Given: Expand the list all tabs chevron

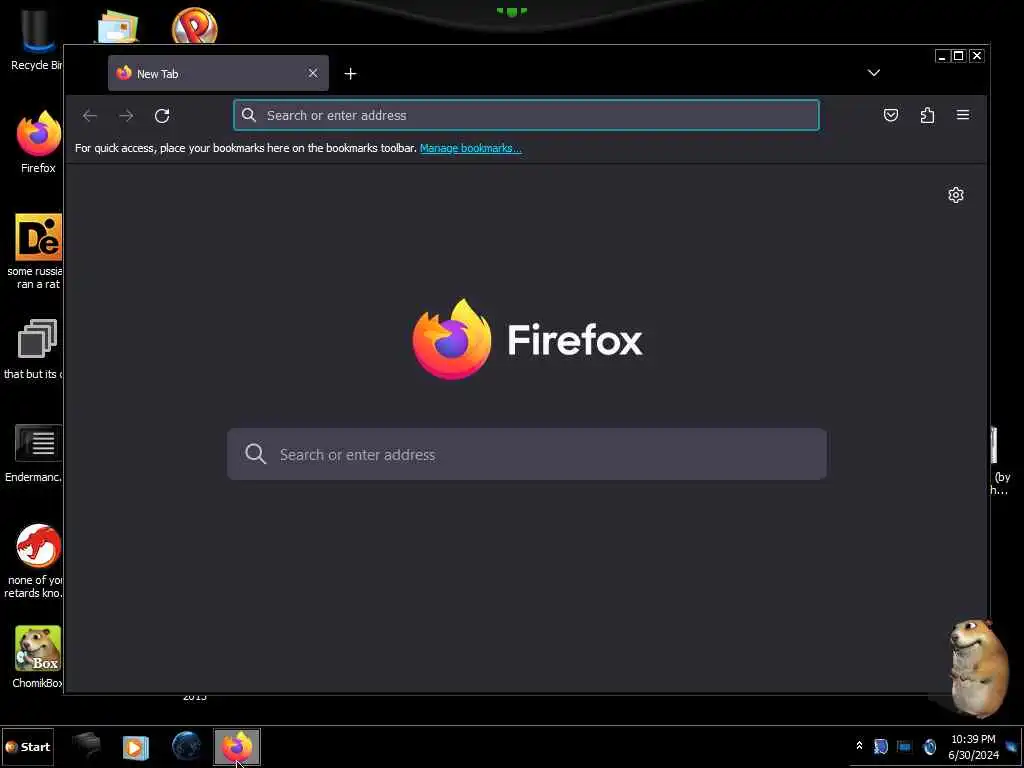Looking at the screenshot, I should (x=874, y=72).
